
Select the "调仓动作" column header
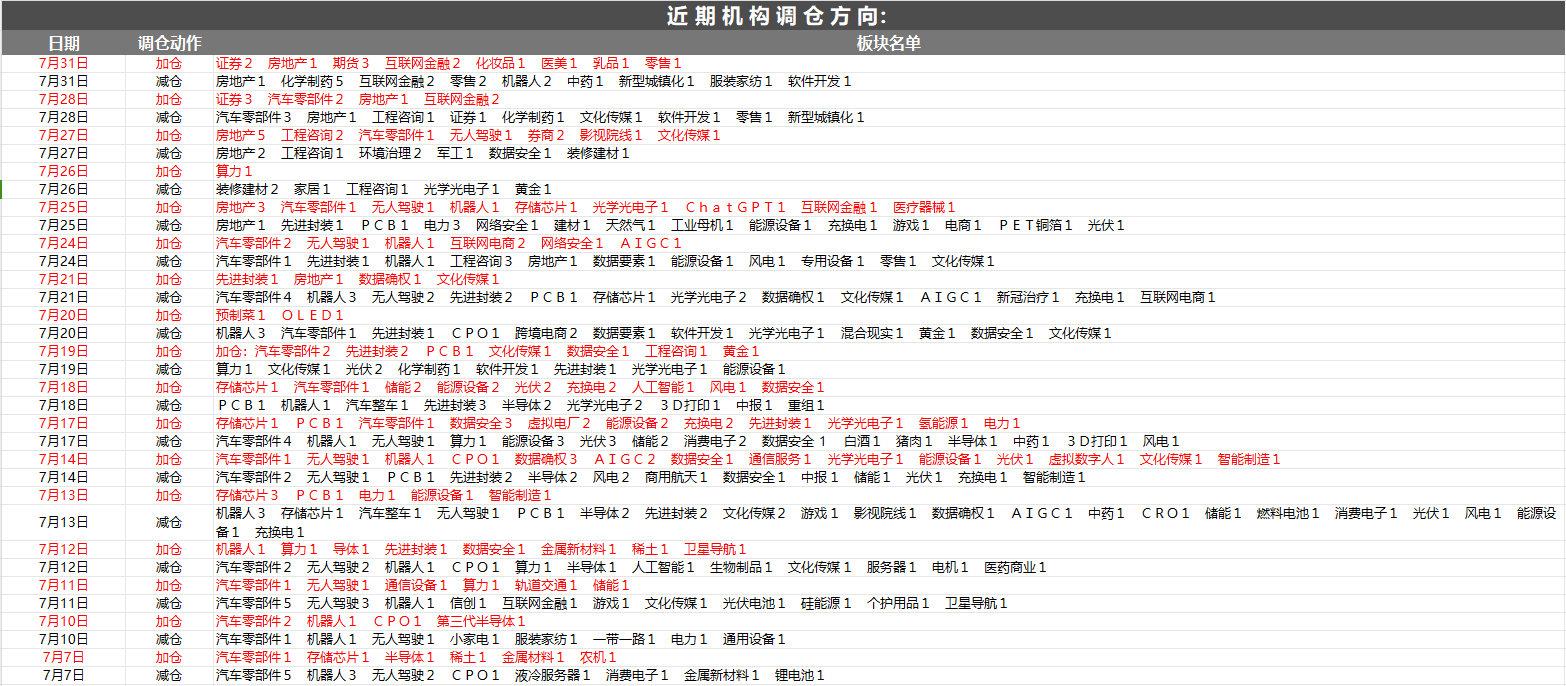pyautogui.click(x=169, y=43)
